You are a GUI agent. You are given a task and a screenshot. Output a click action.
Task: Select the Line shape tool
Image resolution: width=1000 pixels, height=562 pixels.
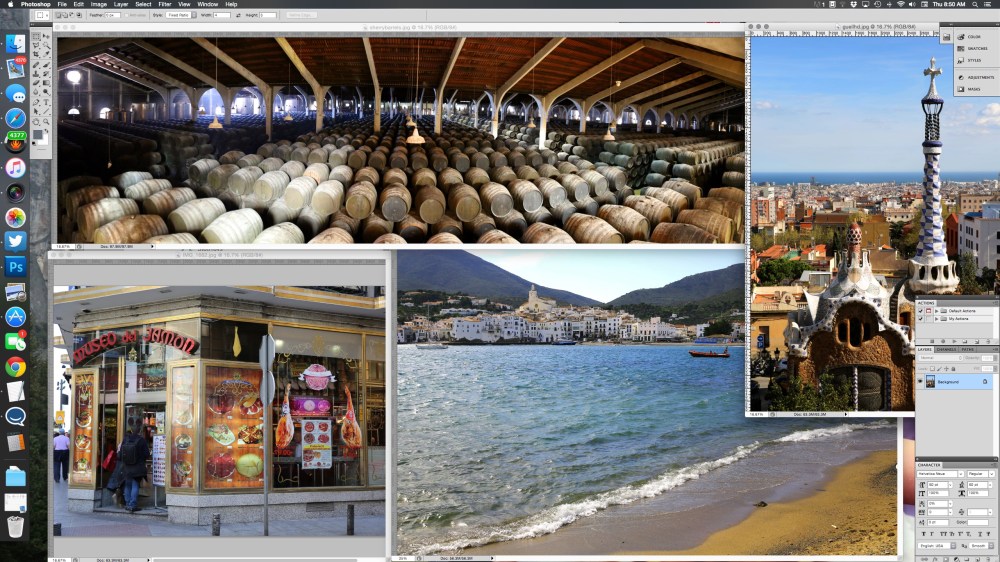click(47, 111)
